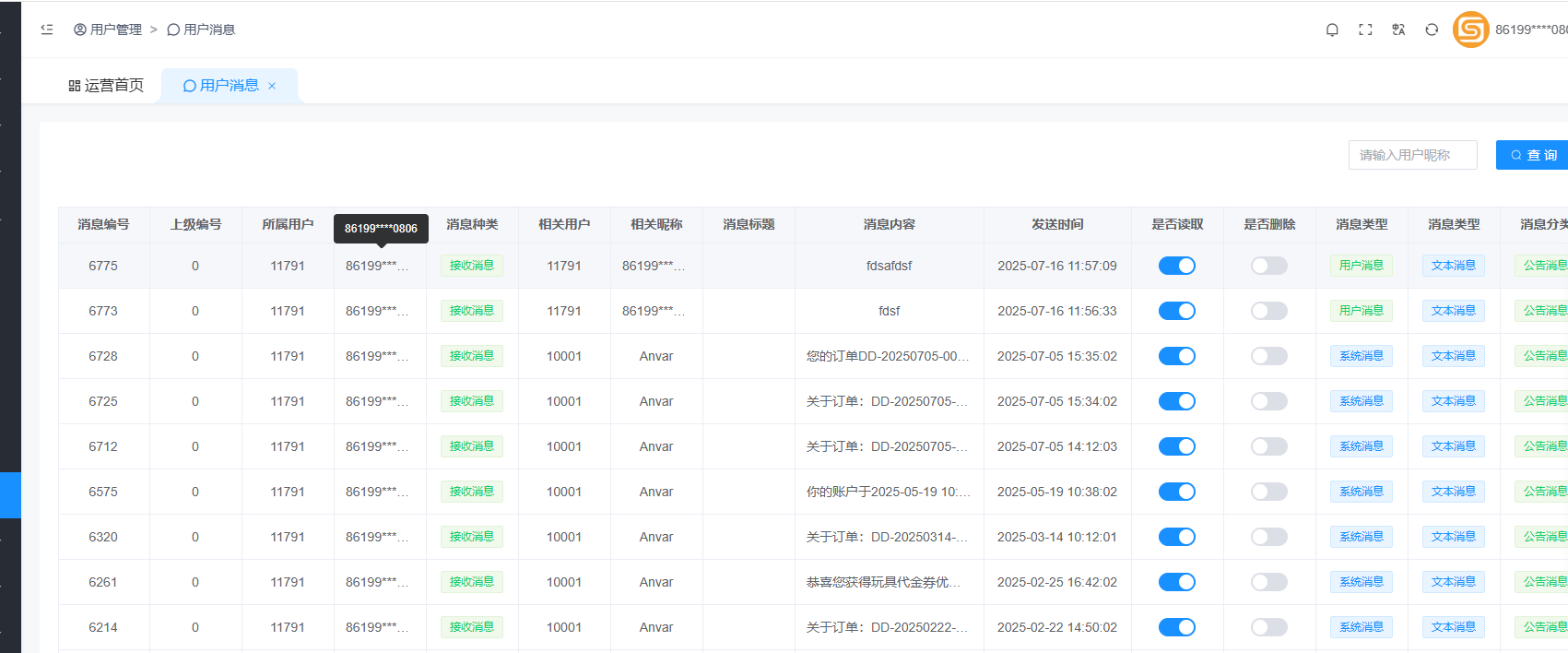Open the notification bell
Screen dimensions: 1568x653
[x=1332, y=30]
